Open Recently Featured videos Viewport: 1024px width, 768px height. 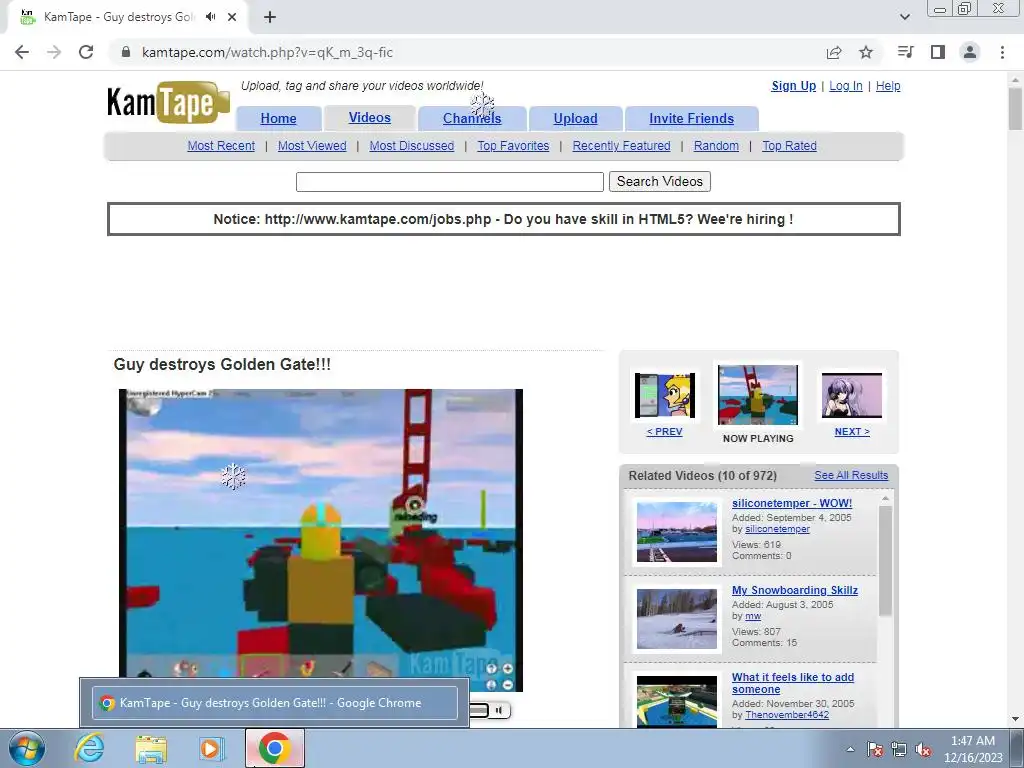click(622, 146)
